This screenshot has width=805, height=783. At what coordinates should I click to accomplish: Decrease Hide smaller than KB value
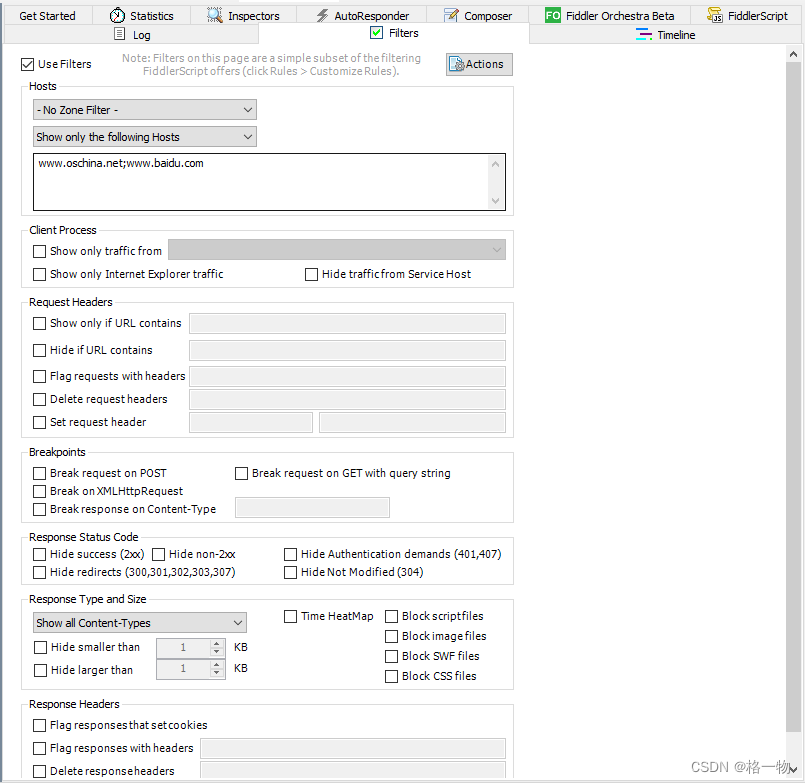pos(217,652)
